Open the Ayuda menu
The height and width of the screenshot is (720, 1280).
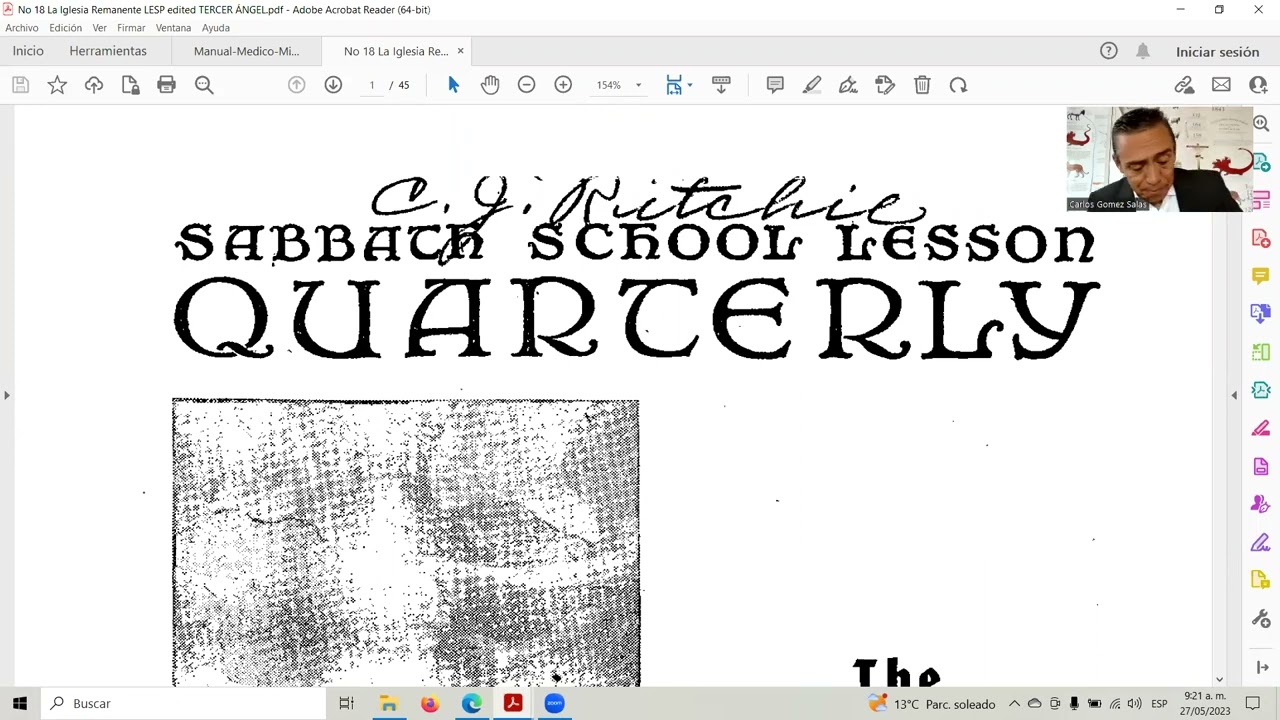216,28
